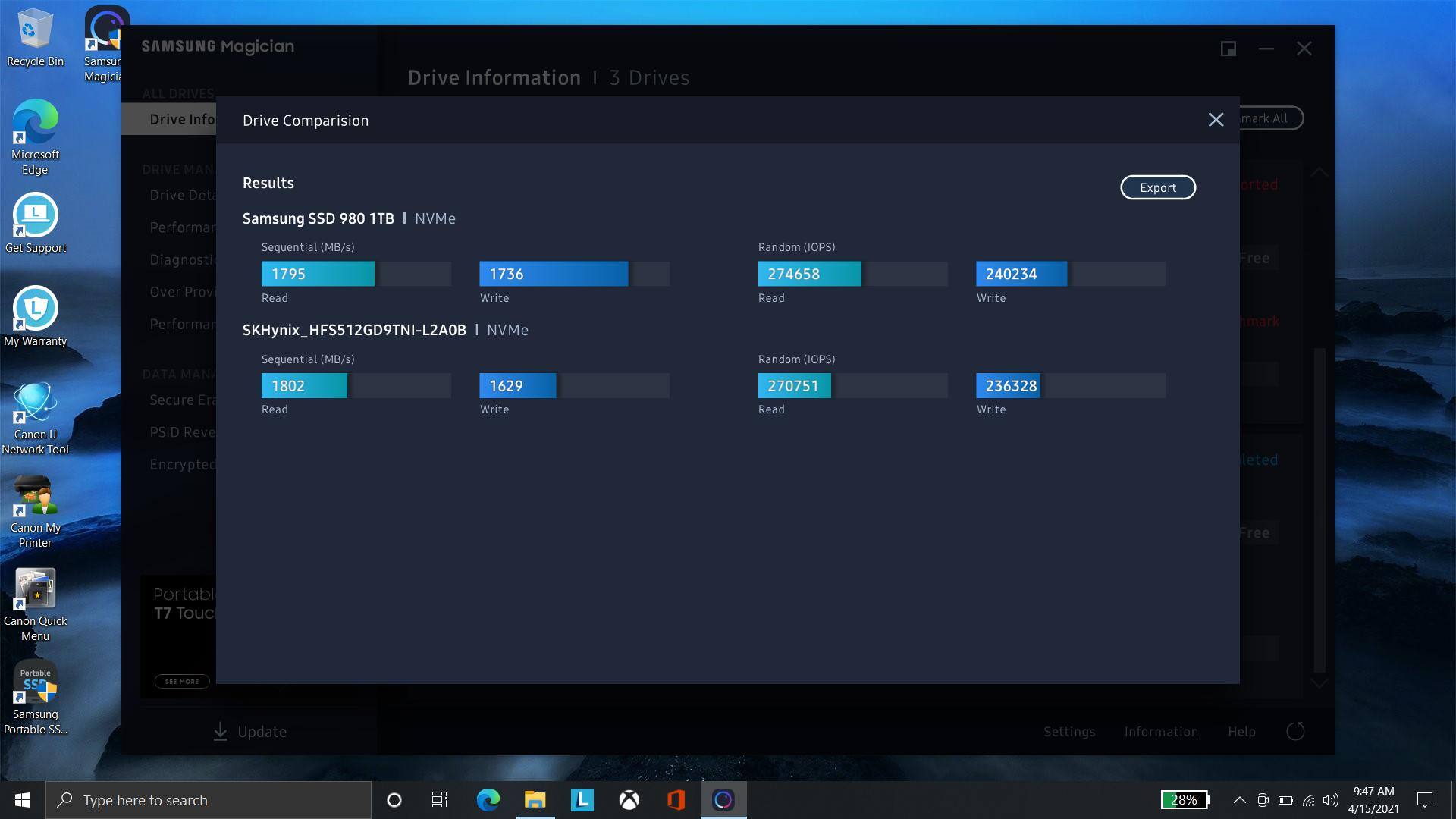Toggle Magician compact window mode icon
Image resolution: width=1456 pixels, height=819 pixels.
1228,49
